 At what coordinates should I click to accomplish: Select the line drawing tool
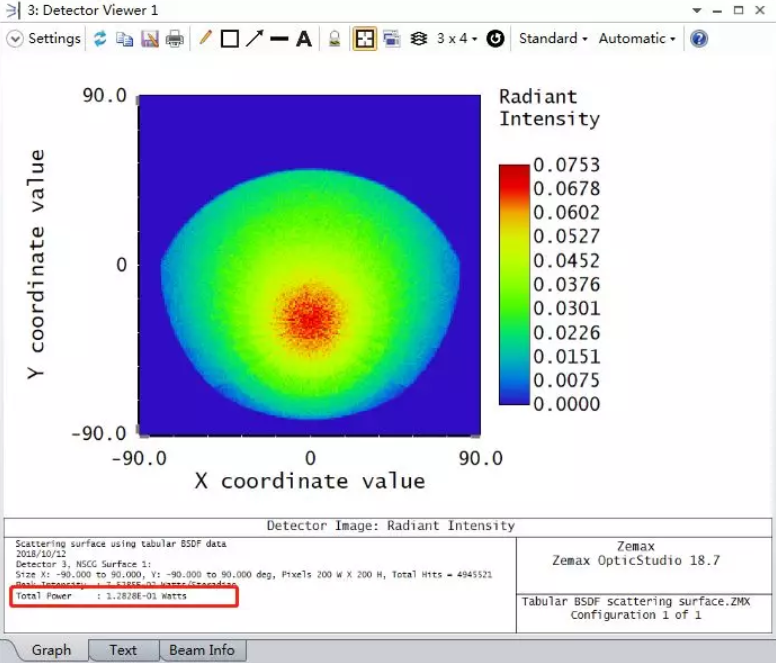(279, 39)
